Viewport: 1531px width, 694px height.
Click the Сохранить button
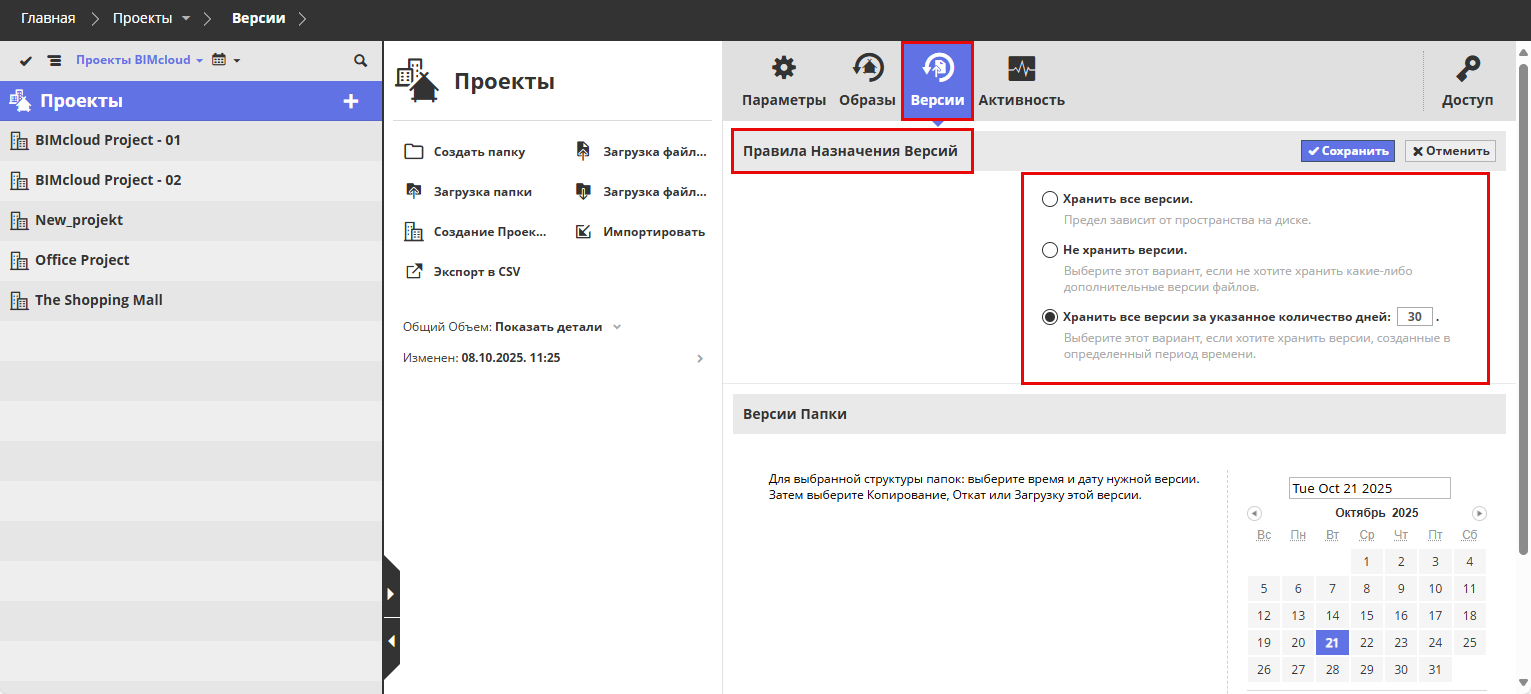click(x=1348, y=151)
